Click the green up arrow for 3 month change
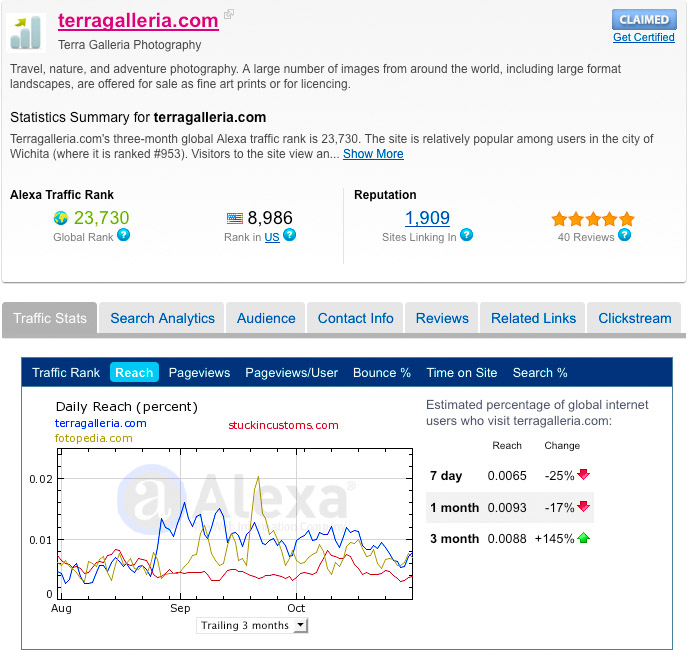The height and width of the screenshot is (650, 689). coord(584,538)
